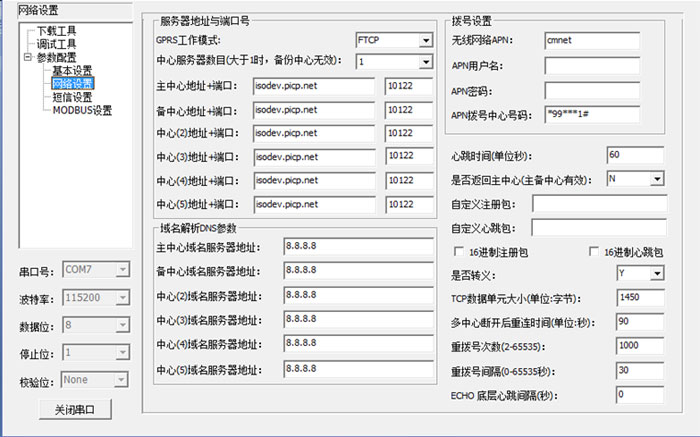Open 基本设置 tree item
Screen dimensions: 700x437
[72, 71]
